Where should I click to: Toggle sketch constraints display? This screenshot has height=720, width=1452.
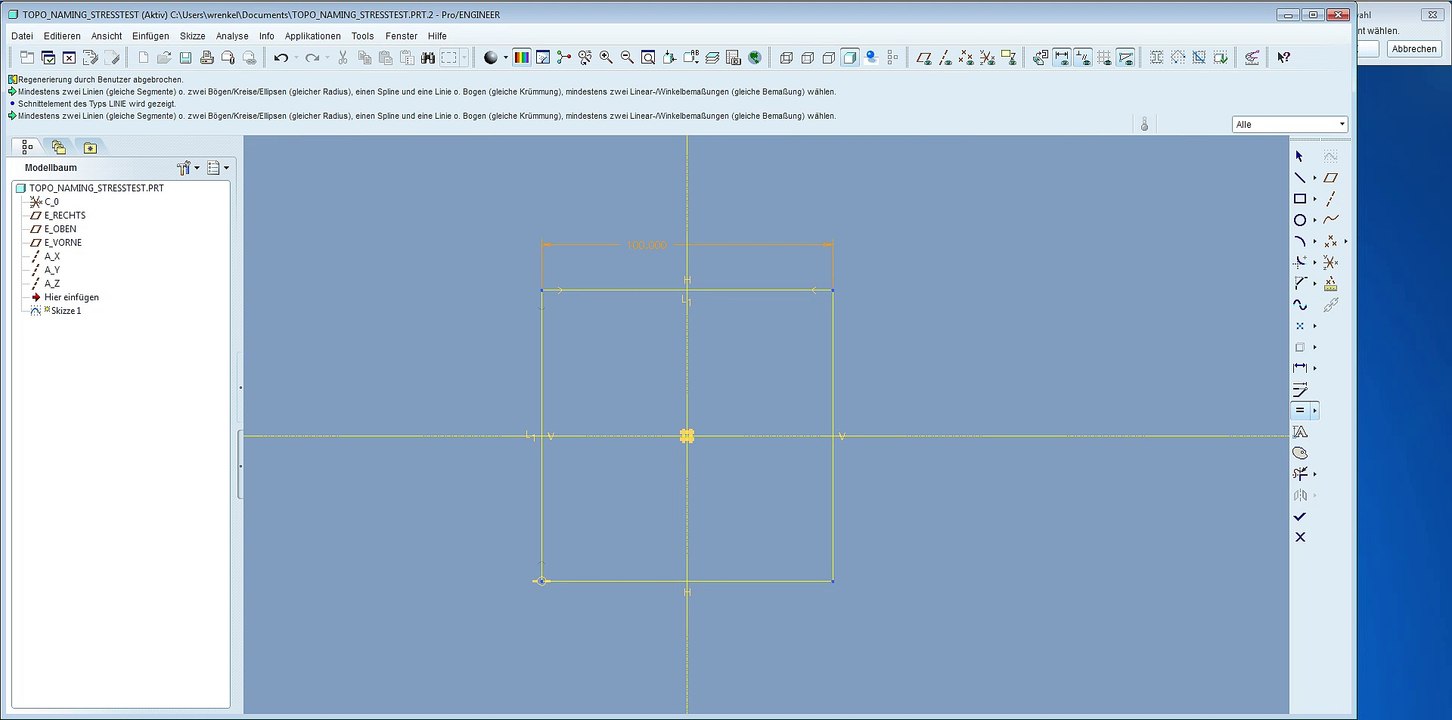coord(1082,58)
